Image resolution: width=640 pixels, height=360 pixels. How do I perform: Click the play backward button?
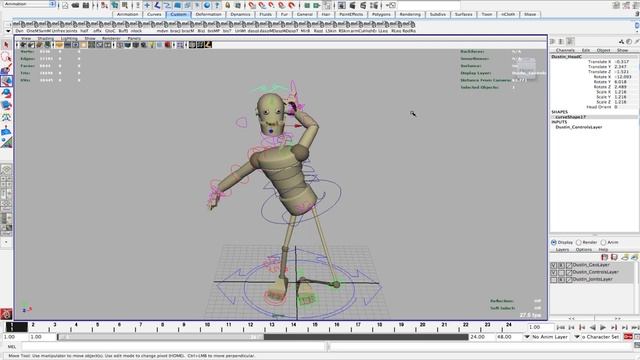point(592,327)
